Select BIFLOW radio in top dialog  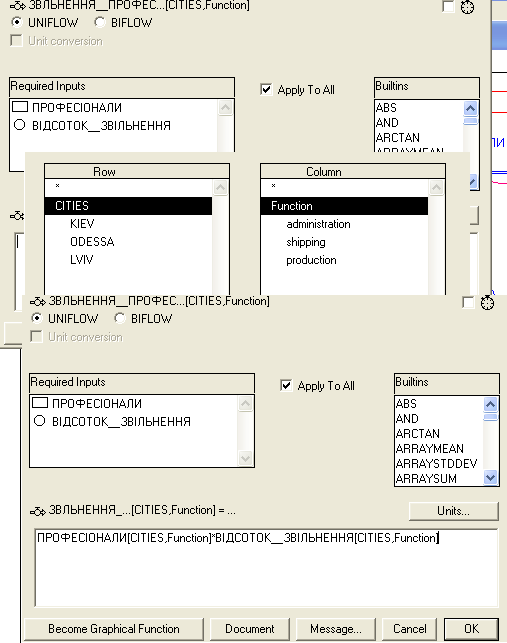(99, 22)
